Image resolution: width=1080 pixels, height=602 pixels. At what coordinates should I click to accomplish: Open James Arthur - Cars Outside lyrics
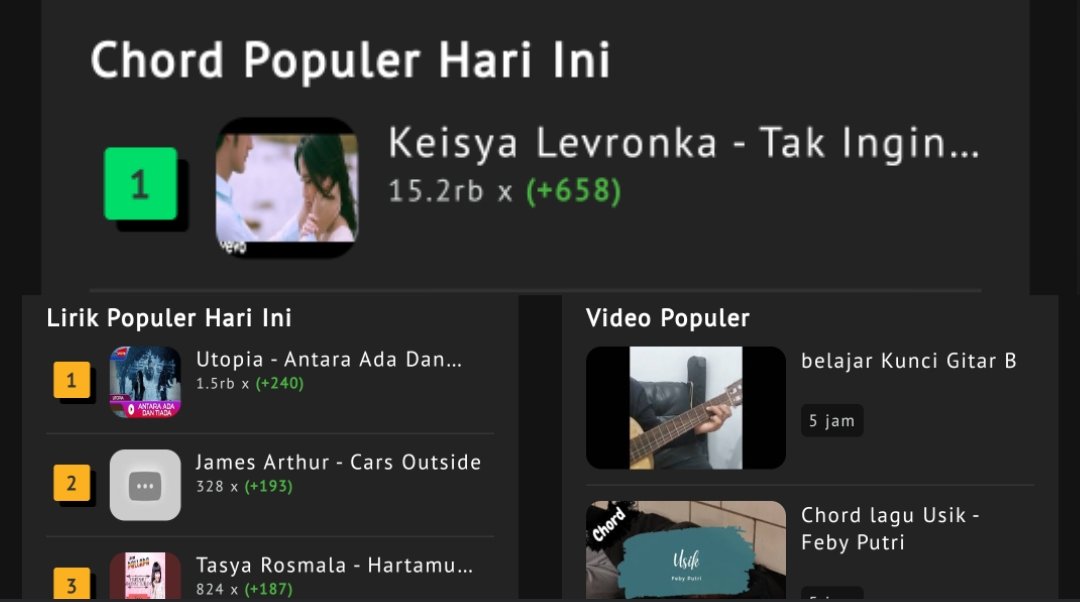[338, 462]
